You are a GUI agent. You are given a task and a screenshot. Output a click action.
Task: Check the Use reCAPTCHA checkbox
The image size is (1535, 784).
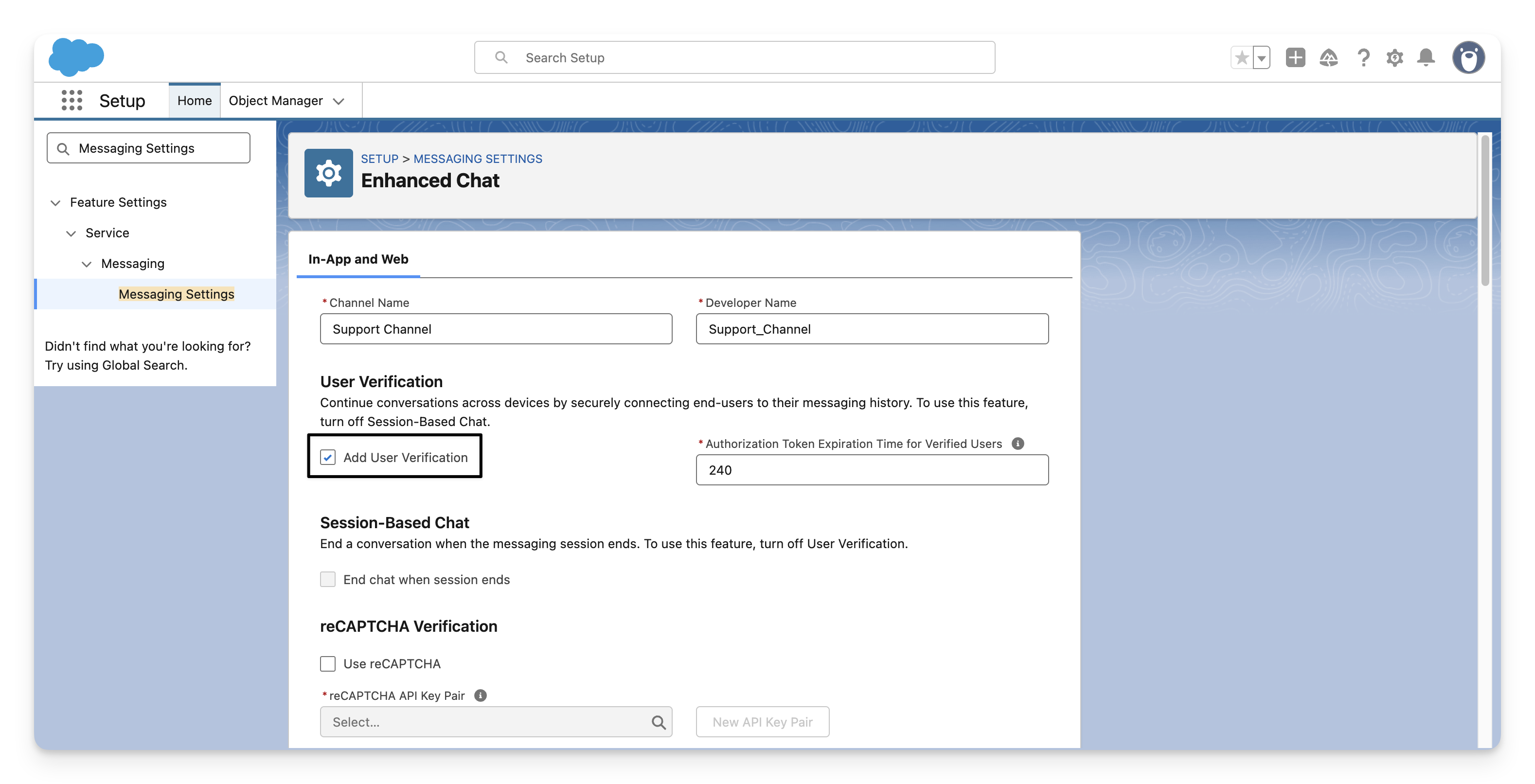coord(328,664)
